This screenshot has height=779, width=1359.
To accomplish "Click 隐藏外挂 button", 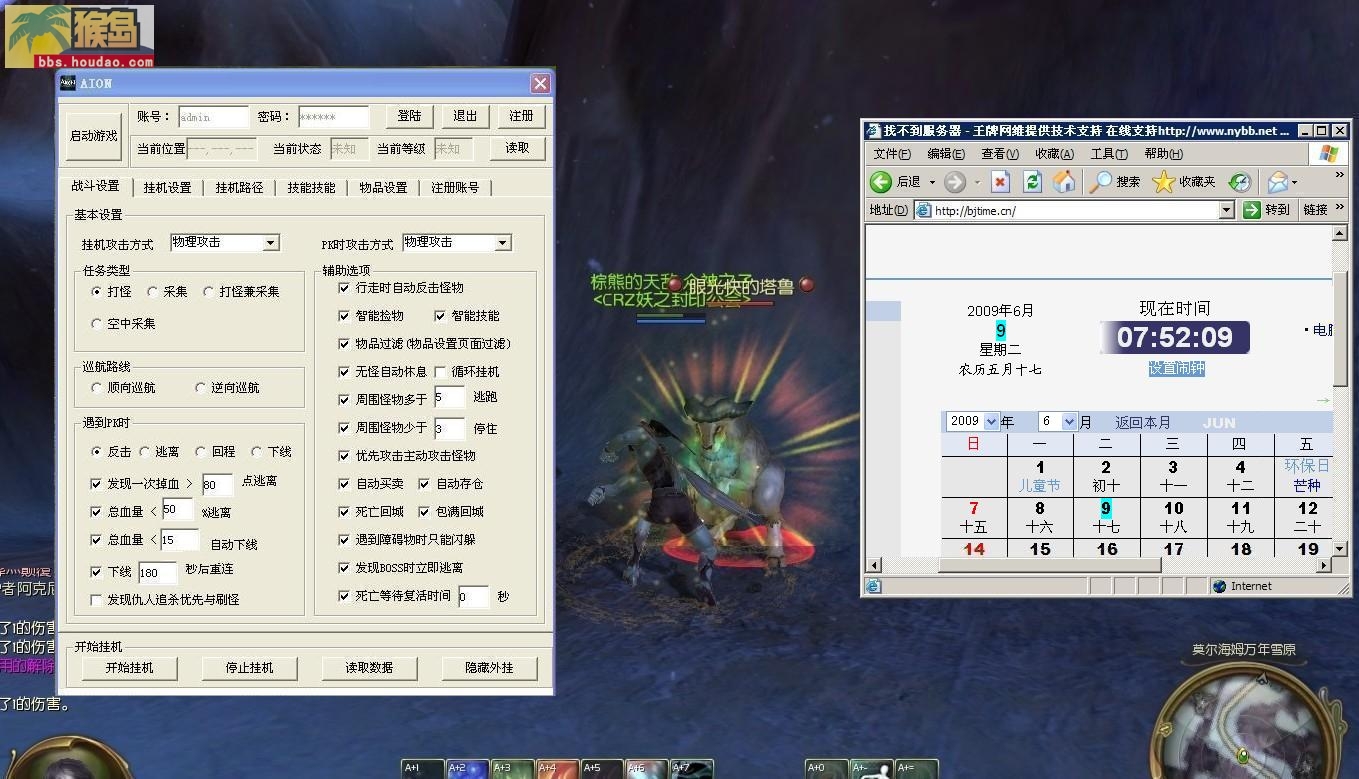I will pos(489,668).
